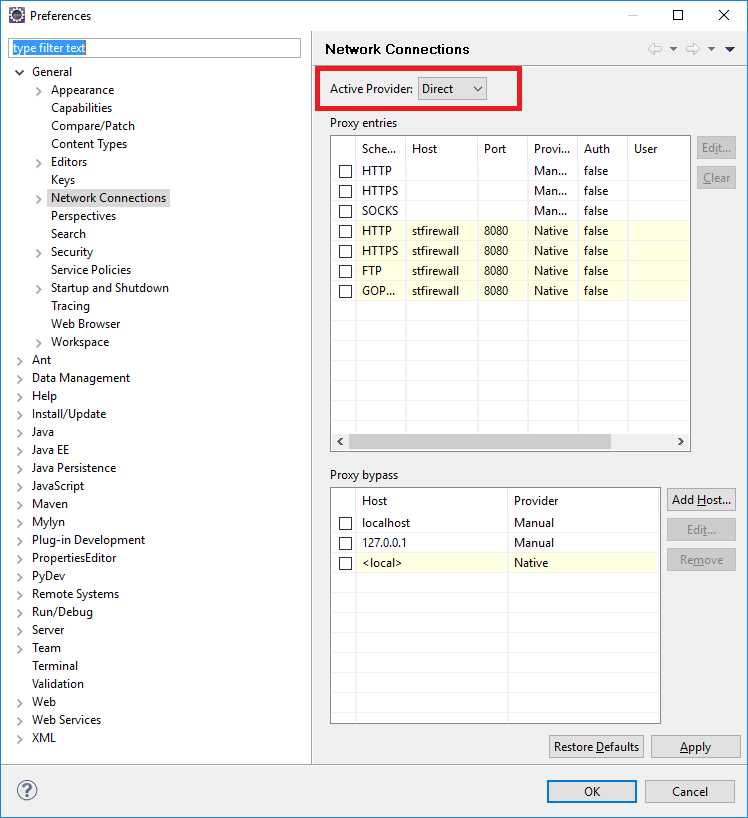748x818 pixels.
Task: Toggle the SOCKS proxy entry checkbox
Action: click(x=345, y=211)
